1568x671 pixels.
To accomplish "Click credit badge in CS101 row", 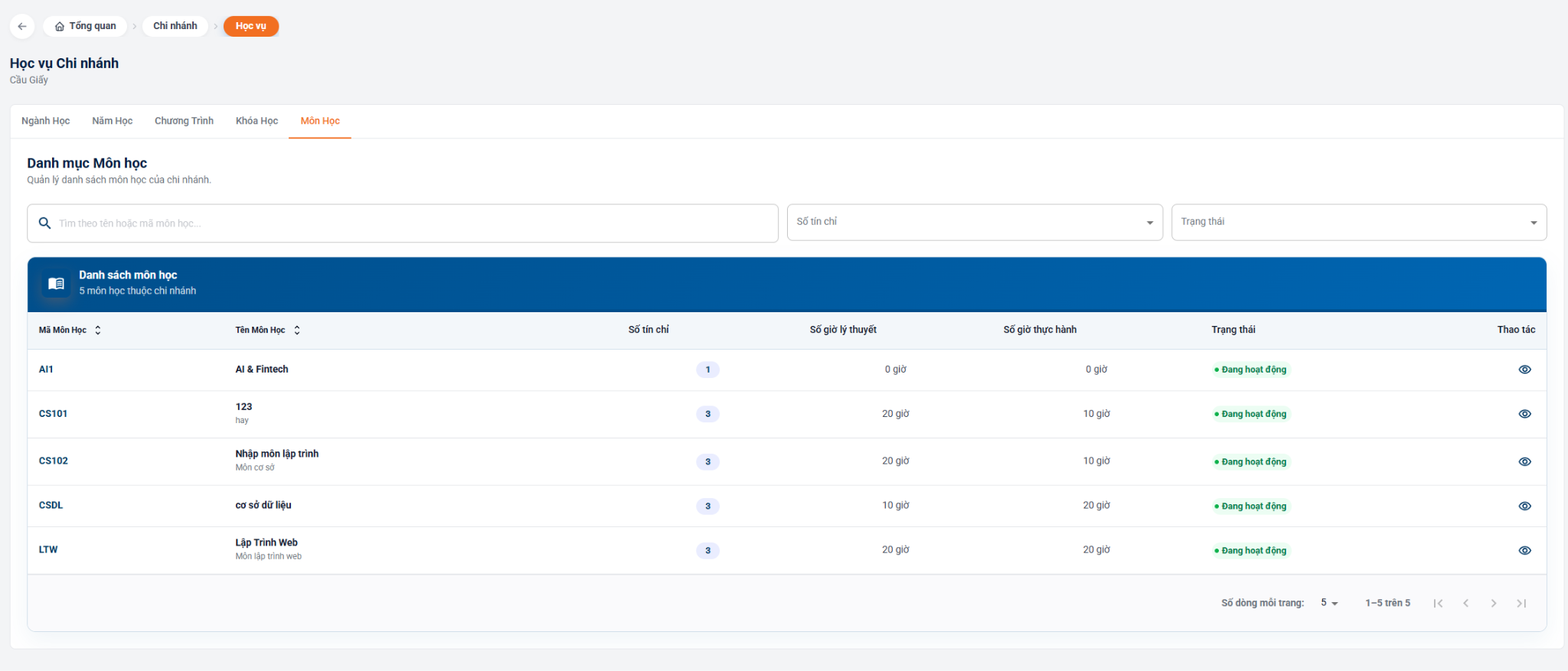I will (707, 414).
